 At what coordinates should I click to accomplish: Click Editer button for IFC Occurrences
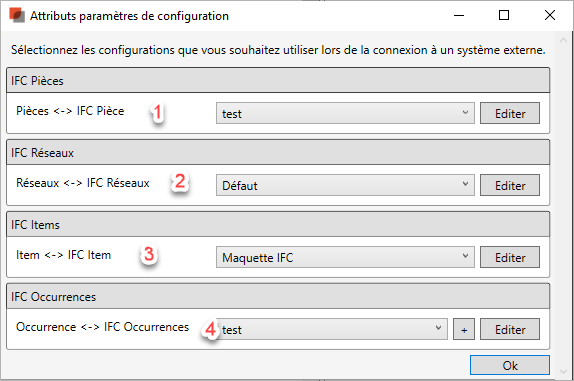510,329
